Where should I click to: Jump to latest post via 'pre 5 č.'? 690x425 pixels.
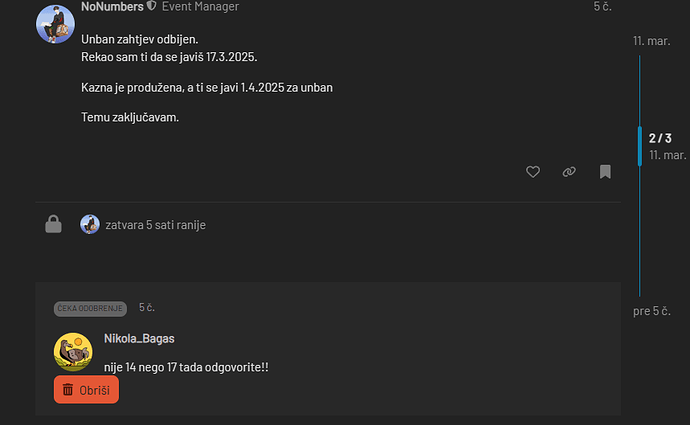click(652, 311)
